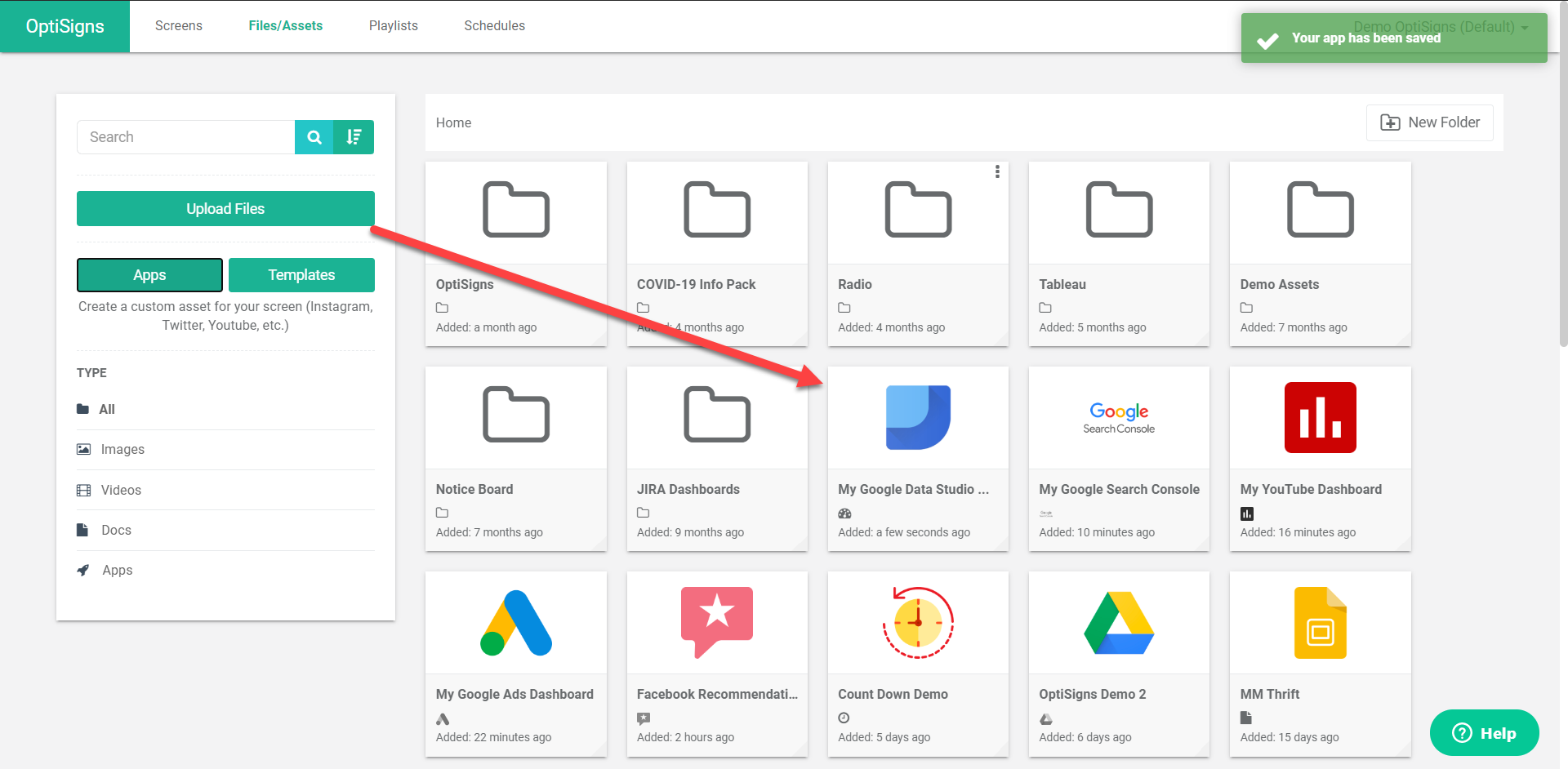Focus the Search input field
Image resolution: width=1568 pixels, height=769 pixels.
tap(186, 137)
